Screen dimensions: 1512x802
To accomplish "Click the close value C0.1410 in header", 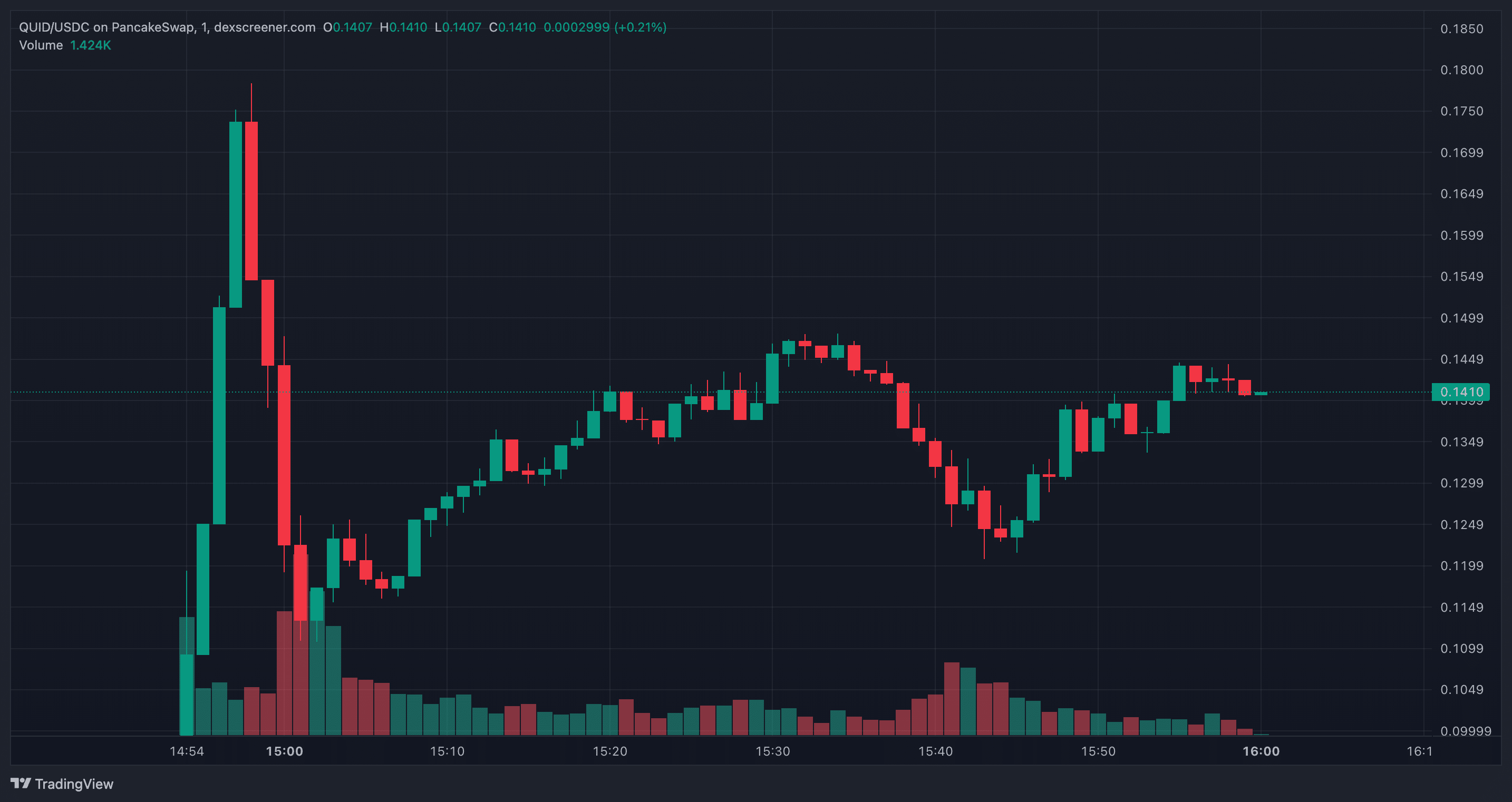I will pos(512,27).
